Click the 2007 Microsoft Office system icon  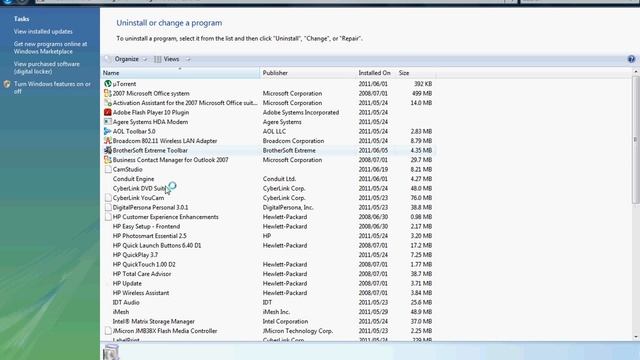pyautogui.click(x=108, y=93)
